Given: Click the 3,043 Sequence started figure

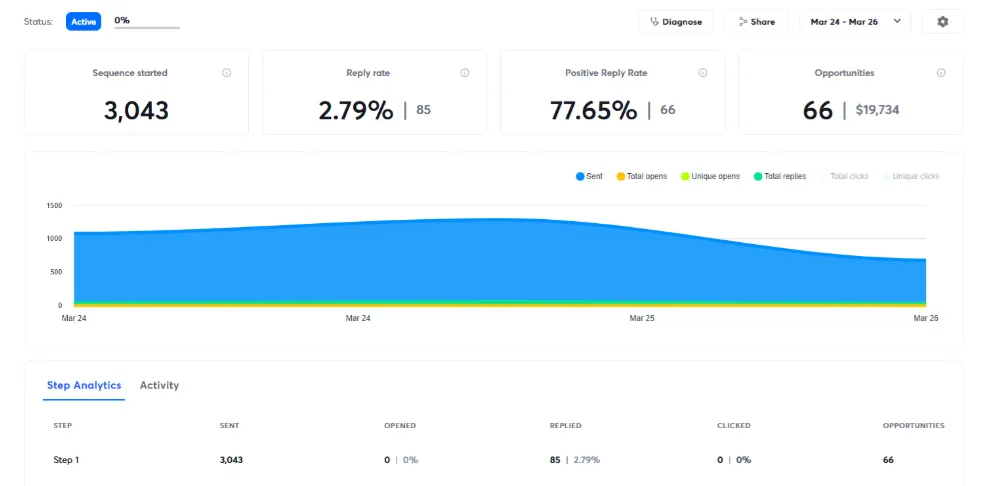Looking at the screenshot, I should pos(137,110).
